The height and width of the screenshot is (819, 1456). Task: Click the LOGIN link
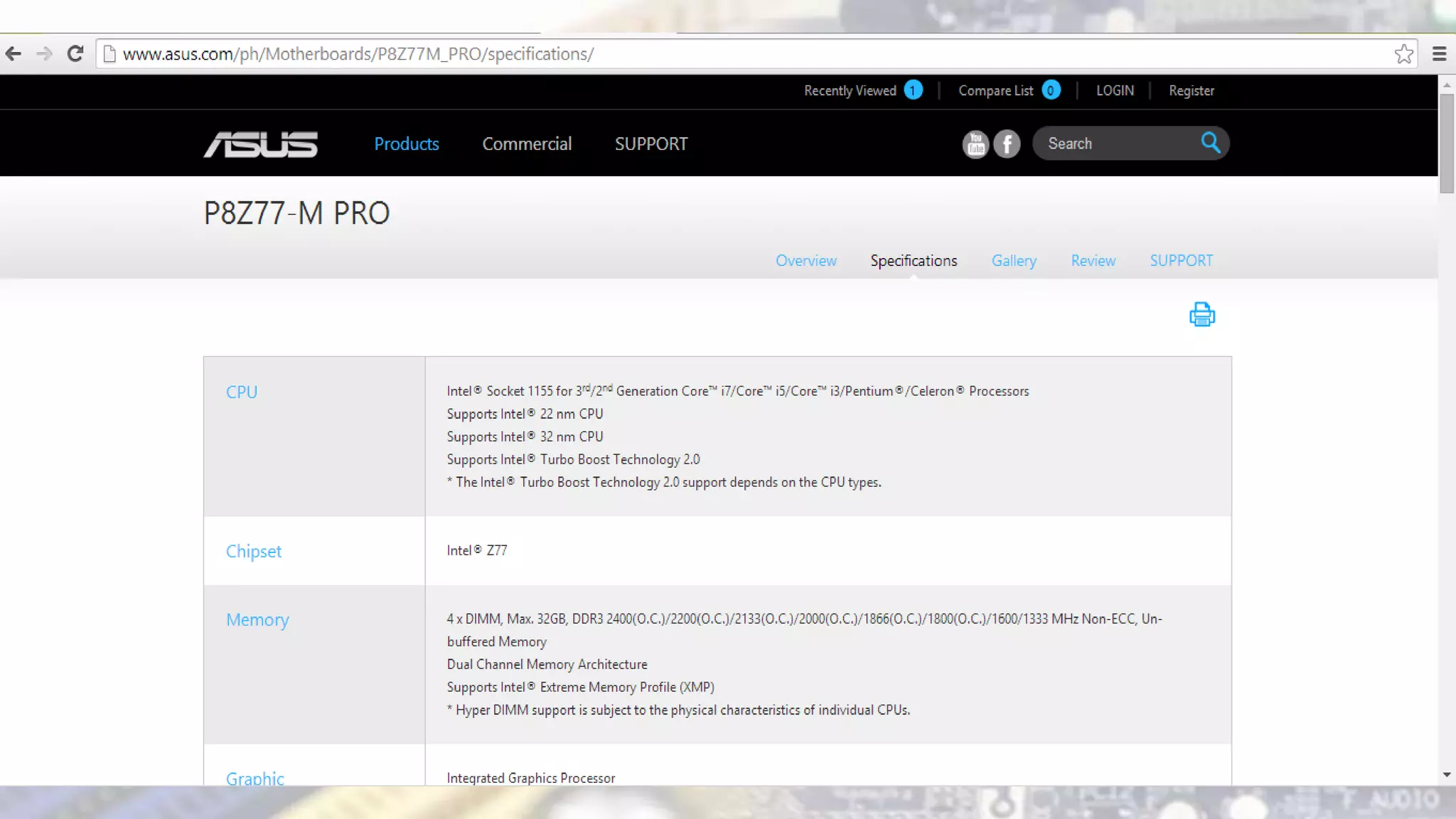[1115, 90]
